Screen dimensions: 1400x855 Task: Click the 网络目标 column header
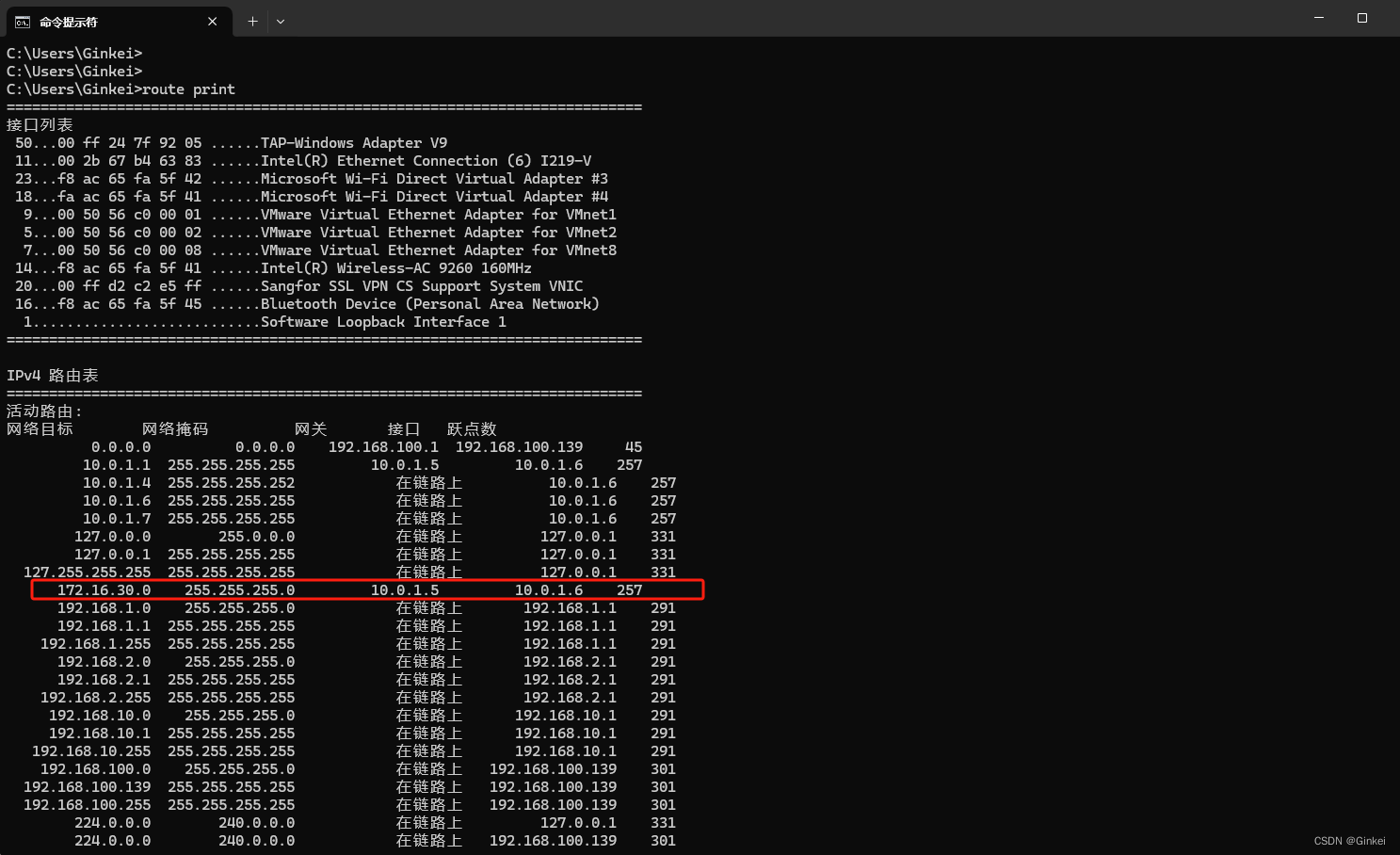(x=40, y=429)
